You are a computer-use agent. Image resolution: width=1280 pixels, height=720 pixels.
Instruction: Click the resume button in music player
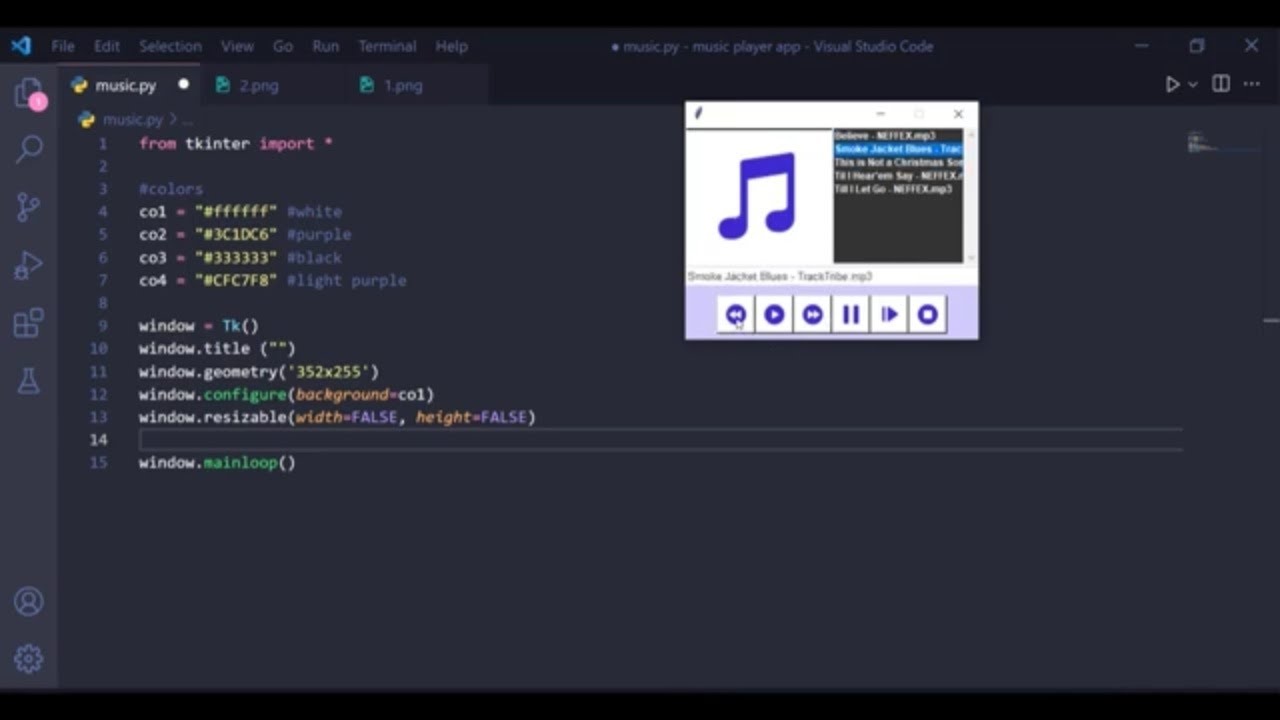[889, 314]
